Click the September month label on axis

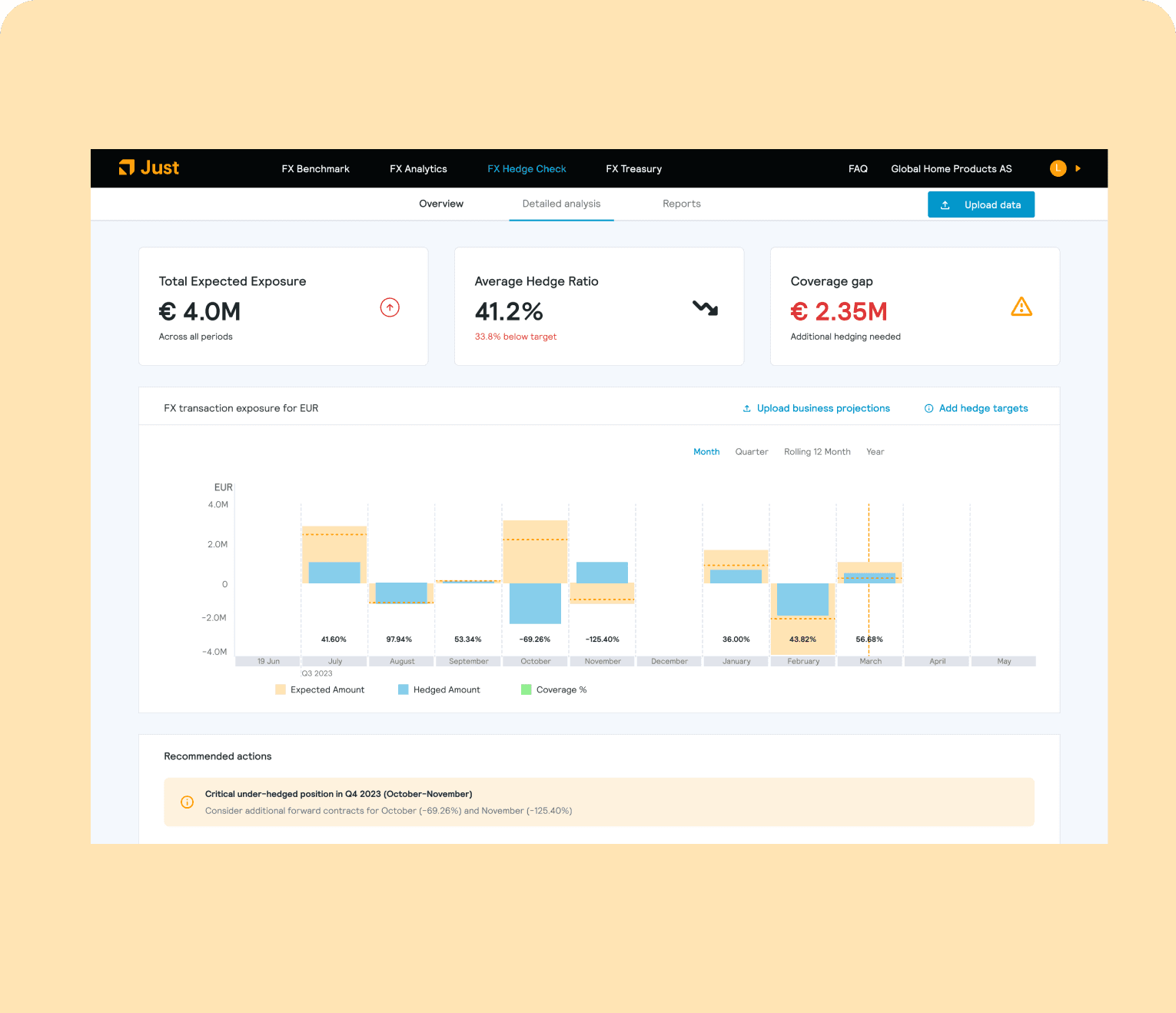pyautogui.click(x=469, y=661)
